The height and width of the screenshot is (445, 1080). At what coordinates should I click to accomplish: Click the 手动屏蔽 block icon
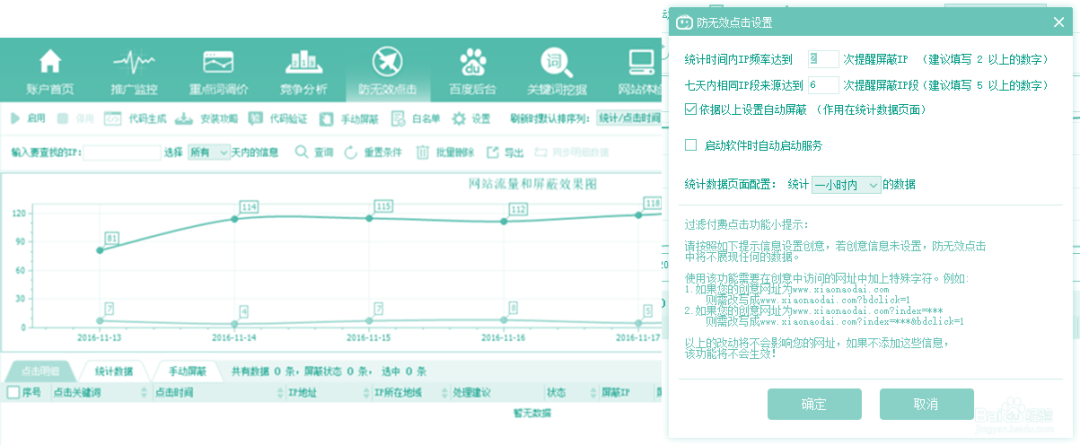[x=326, y=119]
